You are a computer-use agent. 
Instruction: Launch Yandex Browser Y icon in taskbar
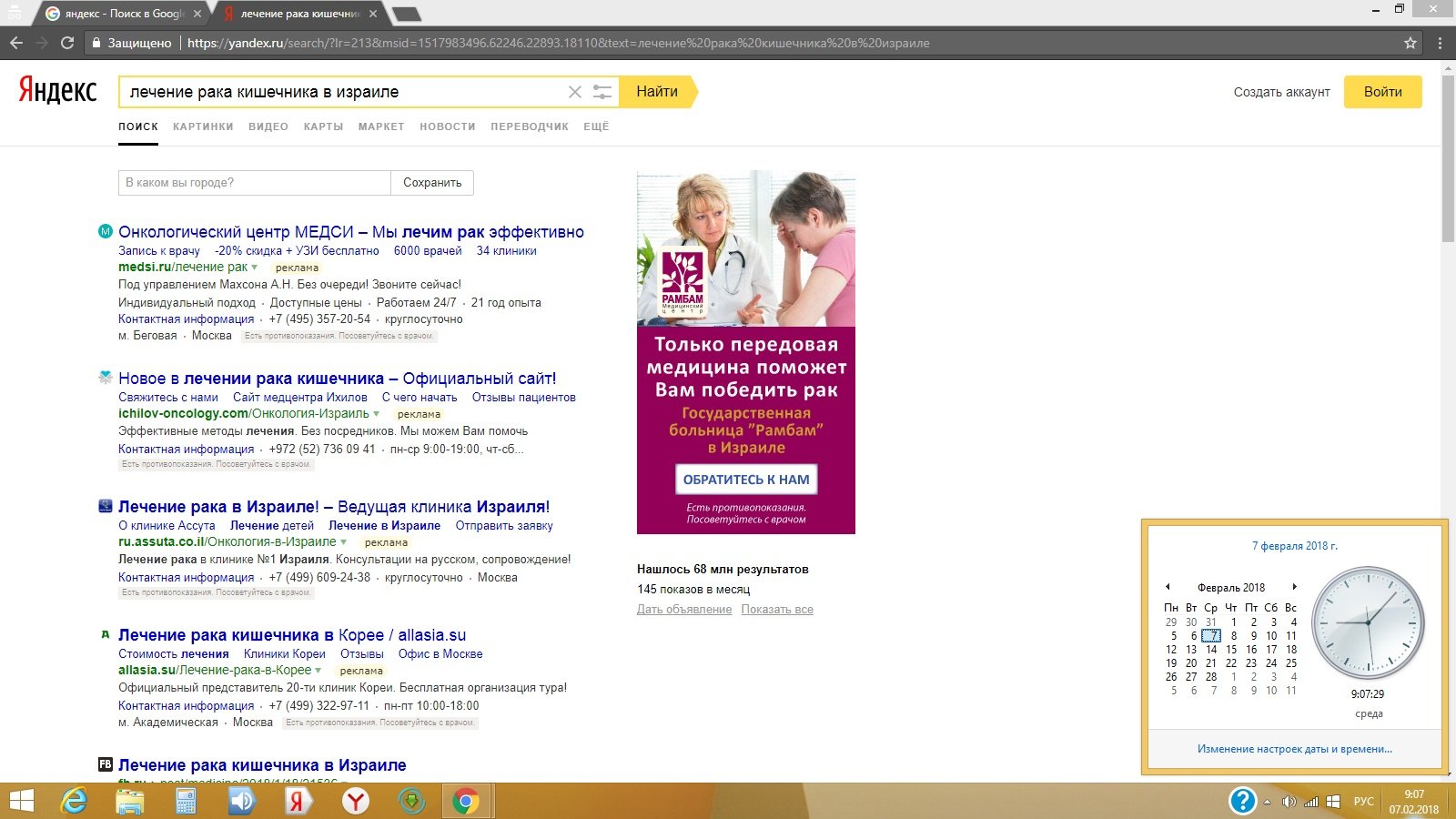pyautogui.click(x=355, y=802)
